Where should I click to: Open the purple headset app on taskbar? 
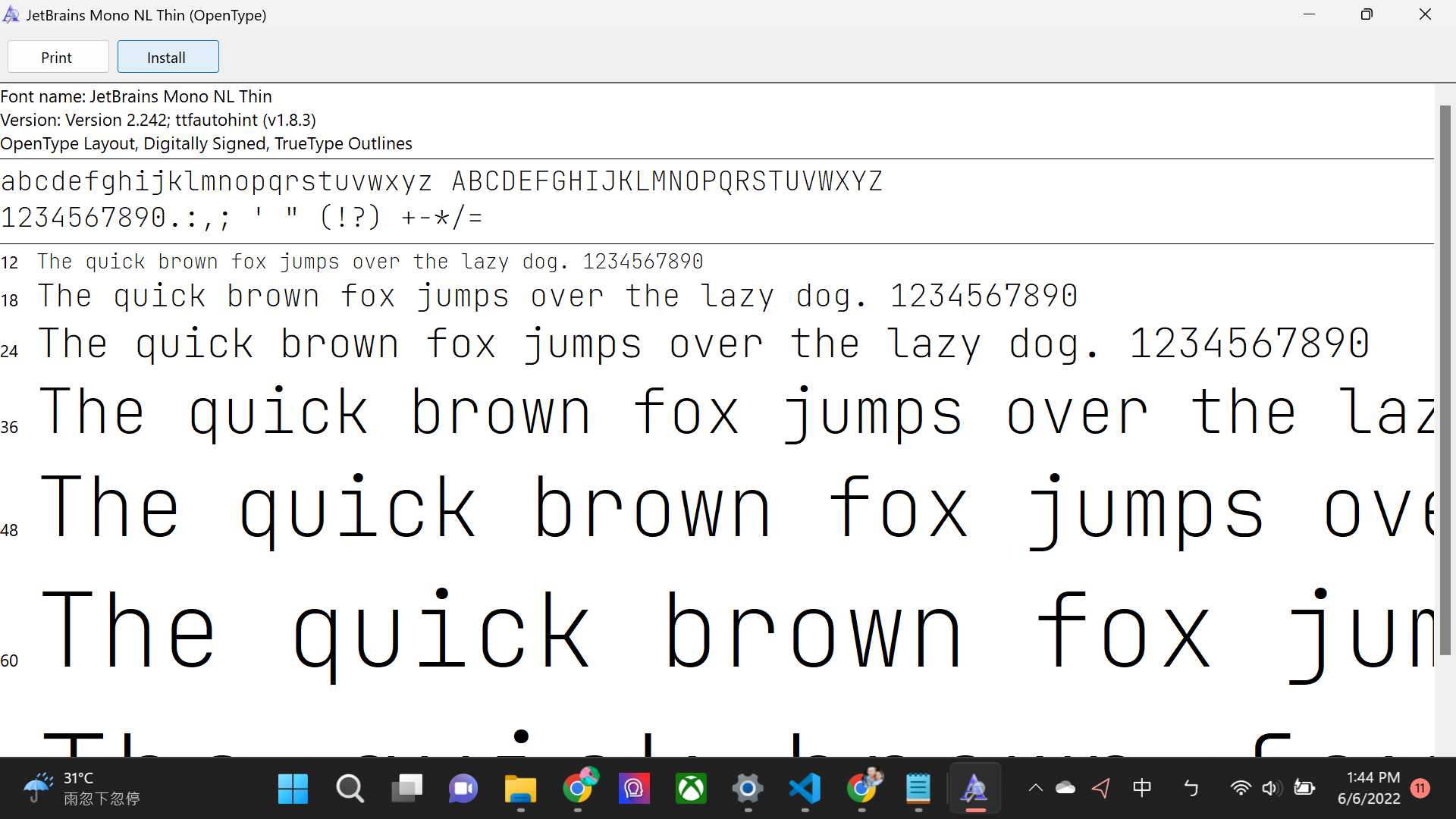click(x=634, y=789)
